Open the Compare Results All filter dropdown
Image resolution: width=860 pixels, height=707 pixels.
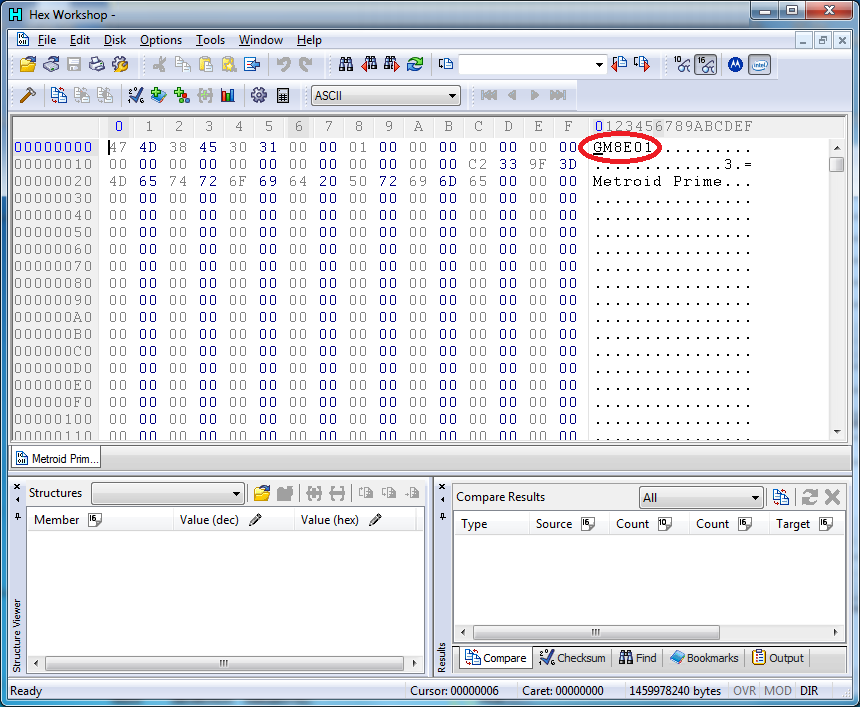[x=701, y=497]
